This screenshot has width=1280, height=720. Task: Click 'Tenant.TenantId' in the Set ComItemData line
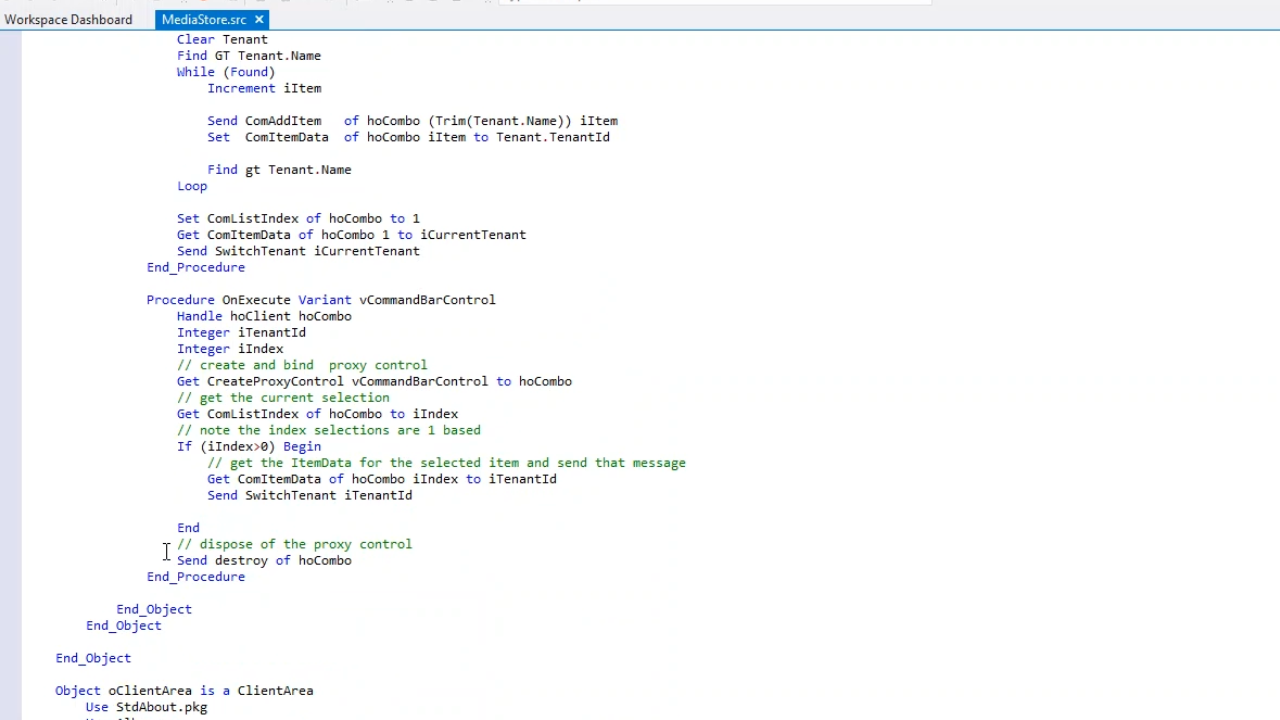[x=552, y=137]
